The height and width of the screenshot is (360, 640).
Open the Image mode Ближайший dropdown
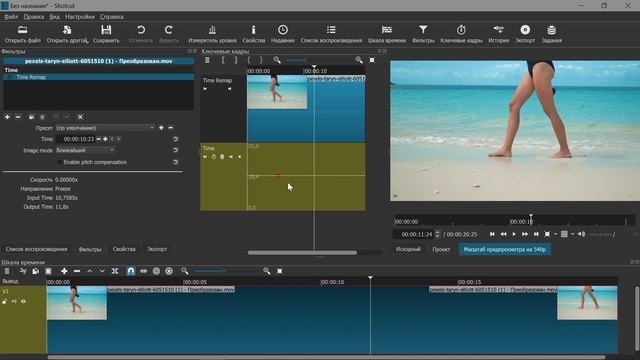click(x=85, y=150)
